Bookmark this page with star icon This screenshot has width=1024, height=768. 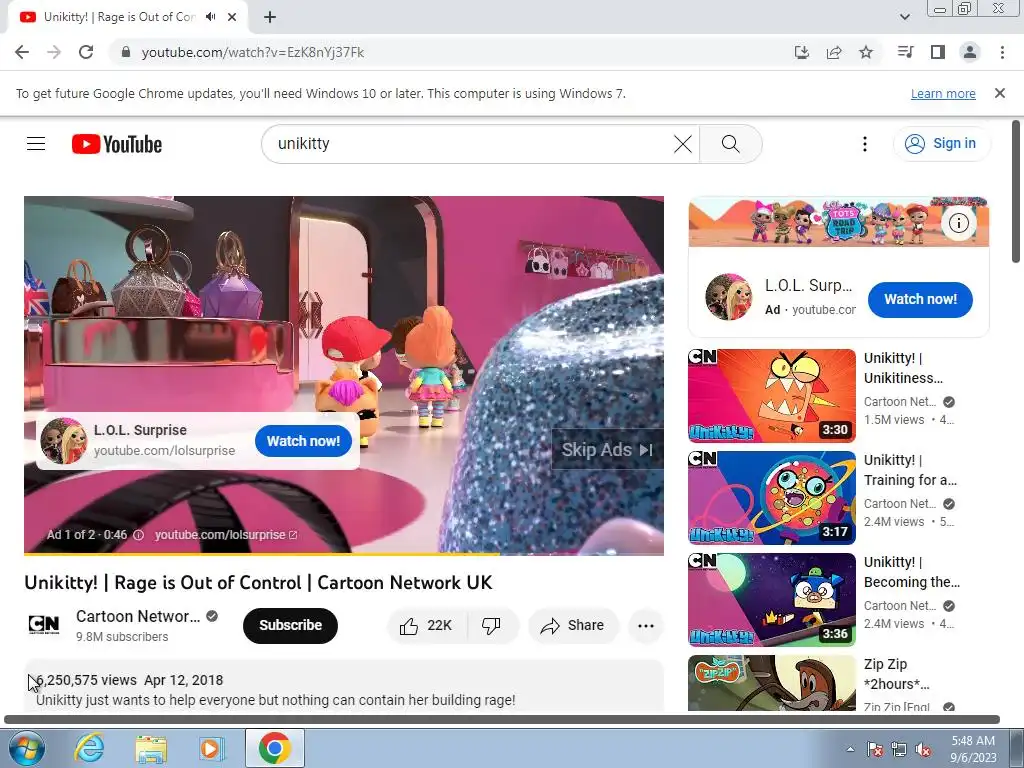coord(866,52)
